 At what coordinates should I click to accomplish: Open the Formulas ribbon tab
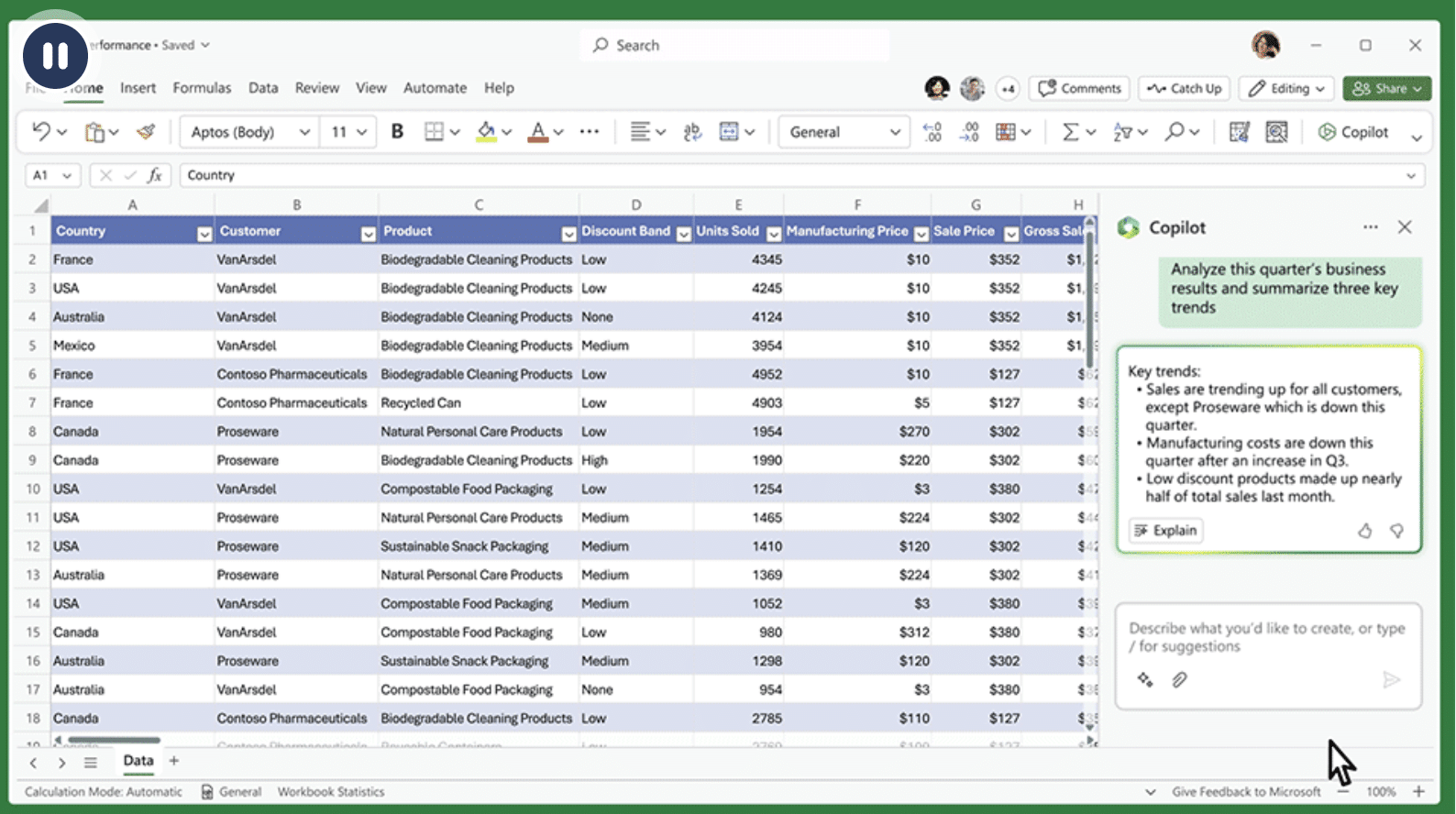coord(202,88)
